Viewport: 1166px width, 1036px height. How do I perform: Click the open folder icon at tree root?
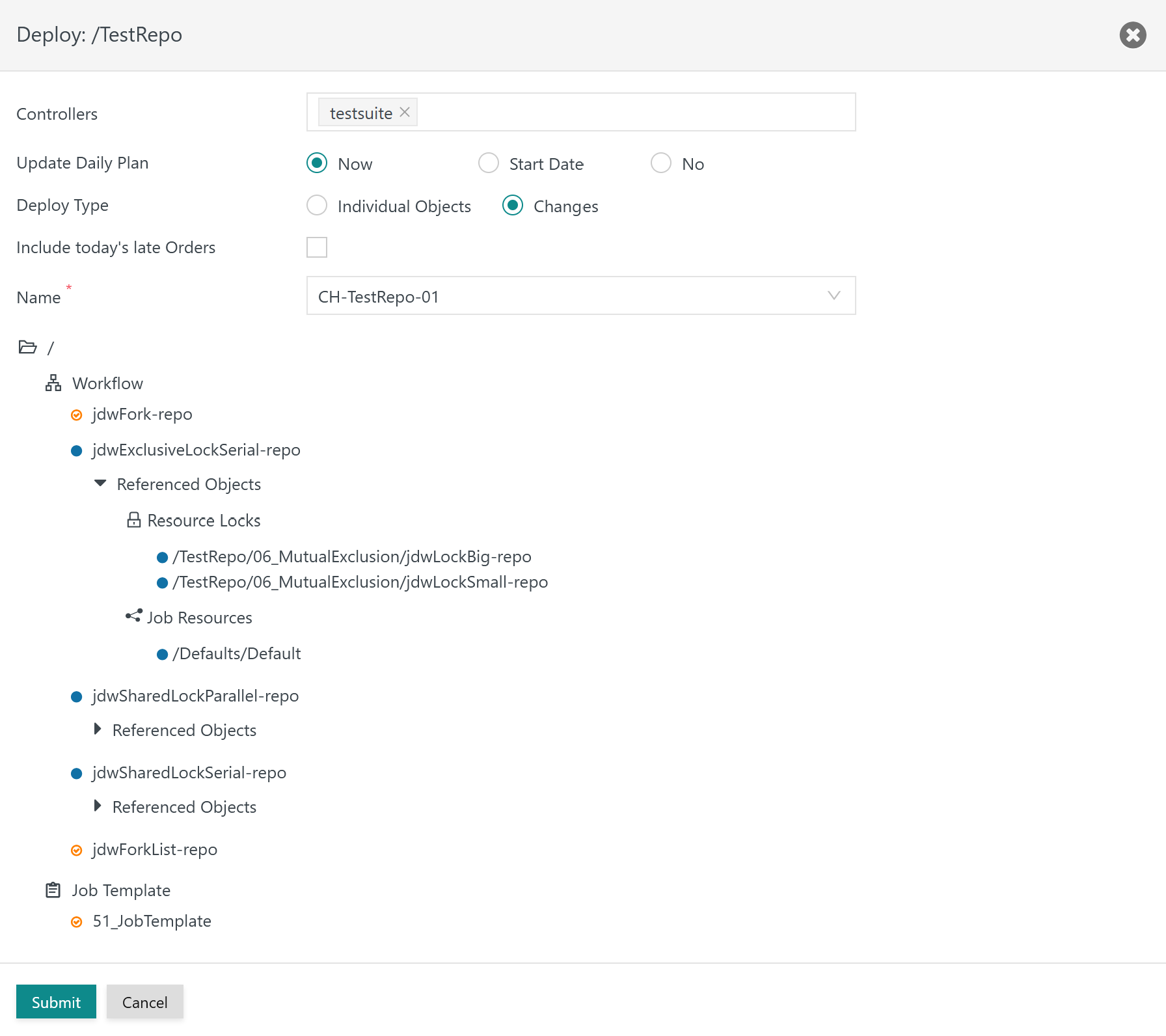(27, 348)
